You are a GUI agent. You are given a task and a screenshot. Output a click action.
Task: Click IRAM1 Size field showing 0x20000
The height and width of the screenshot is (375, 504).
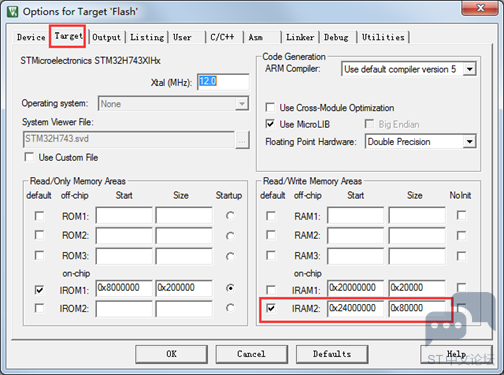coord(417,288)
